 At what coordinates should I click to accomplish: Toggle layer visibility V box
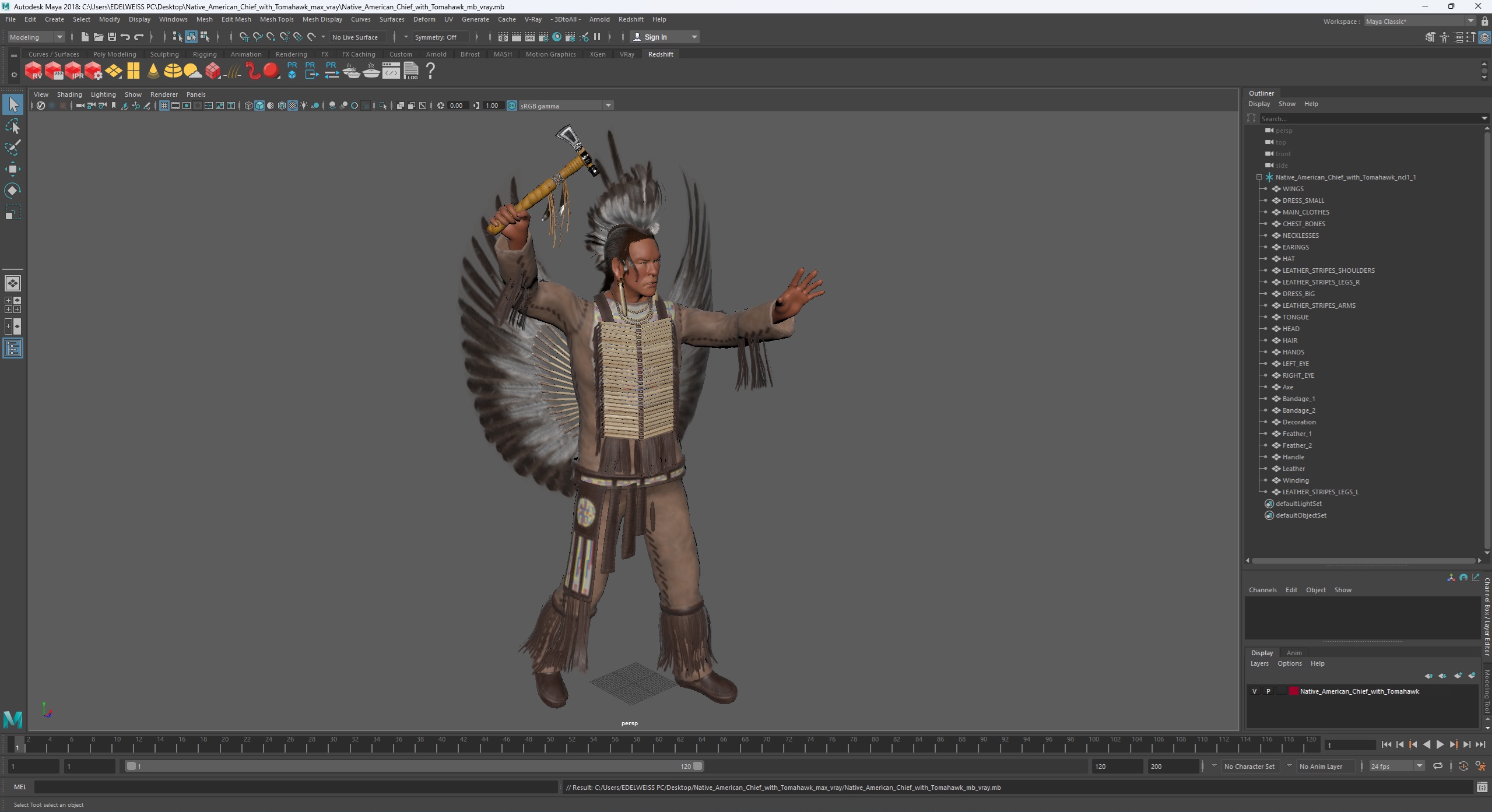1254,691
